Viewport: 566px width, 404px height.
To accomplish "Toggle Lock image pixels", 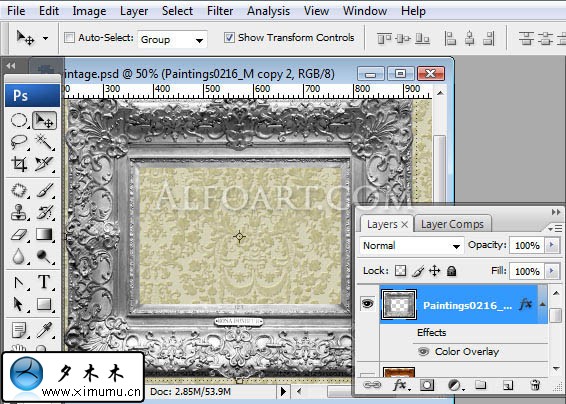I will [x=418, y=271].
